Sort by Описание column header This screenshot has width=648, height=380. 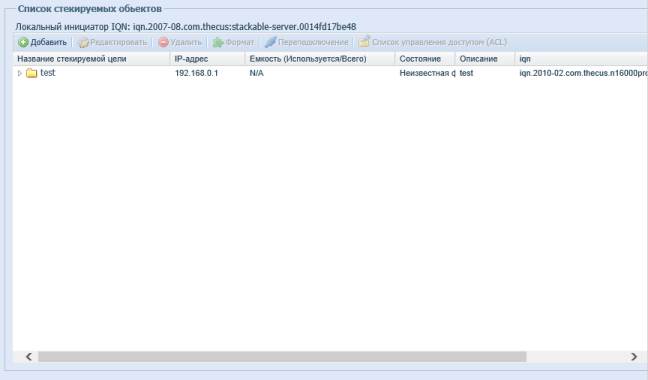[x=485, y=59]
